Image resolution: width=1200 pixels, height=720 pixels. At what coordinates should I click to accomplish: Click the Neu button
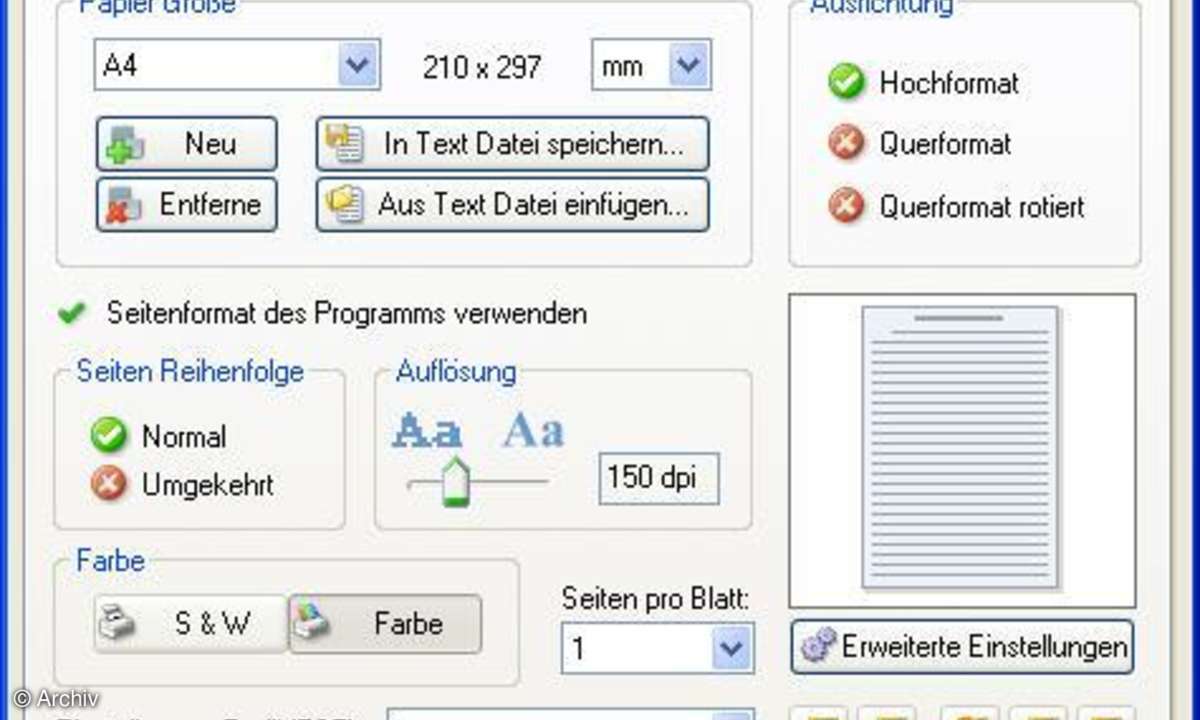(x=187, y=144)
